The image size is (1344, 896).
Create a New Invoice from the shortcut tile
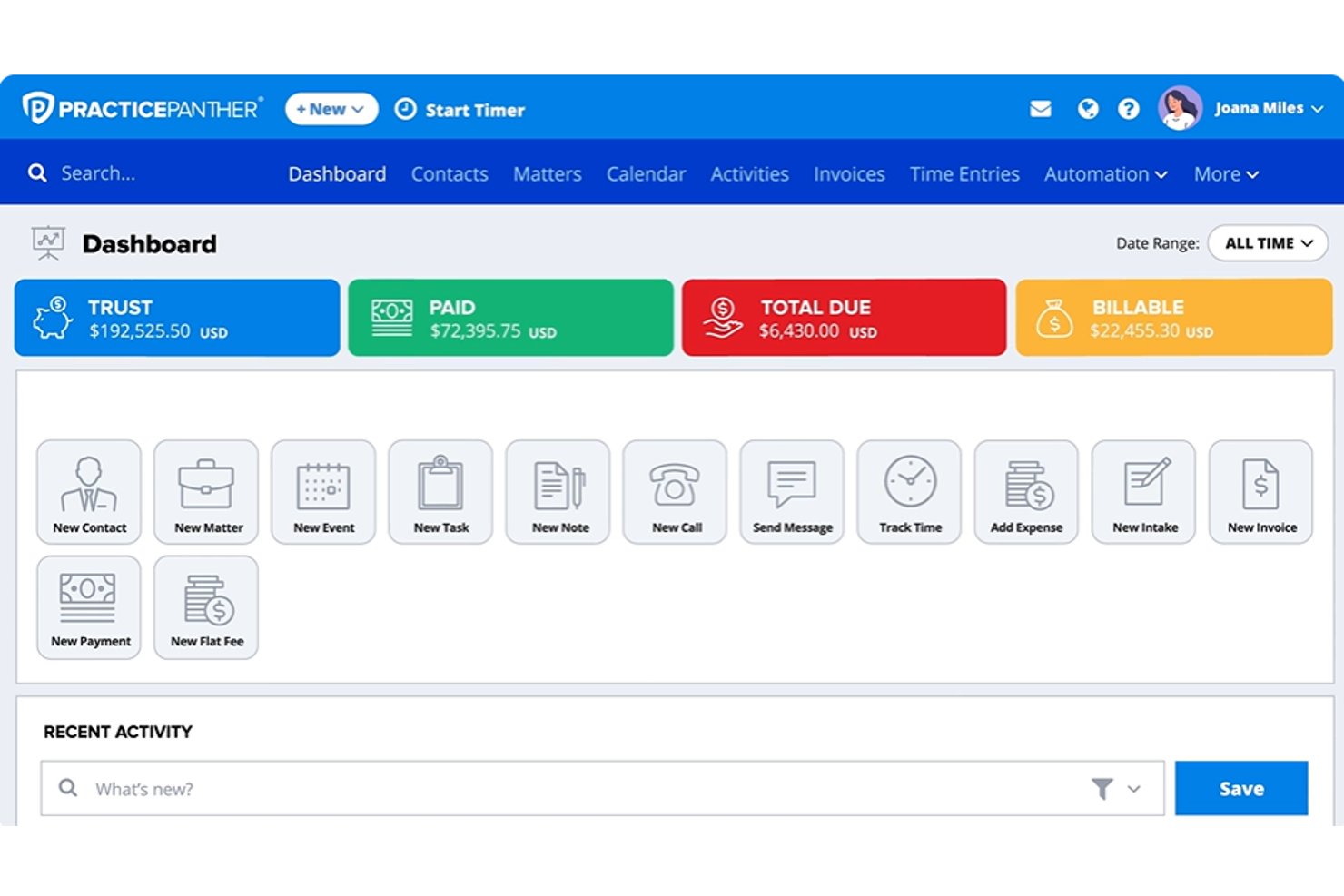[1260, 492]
